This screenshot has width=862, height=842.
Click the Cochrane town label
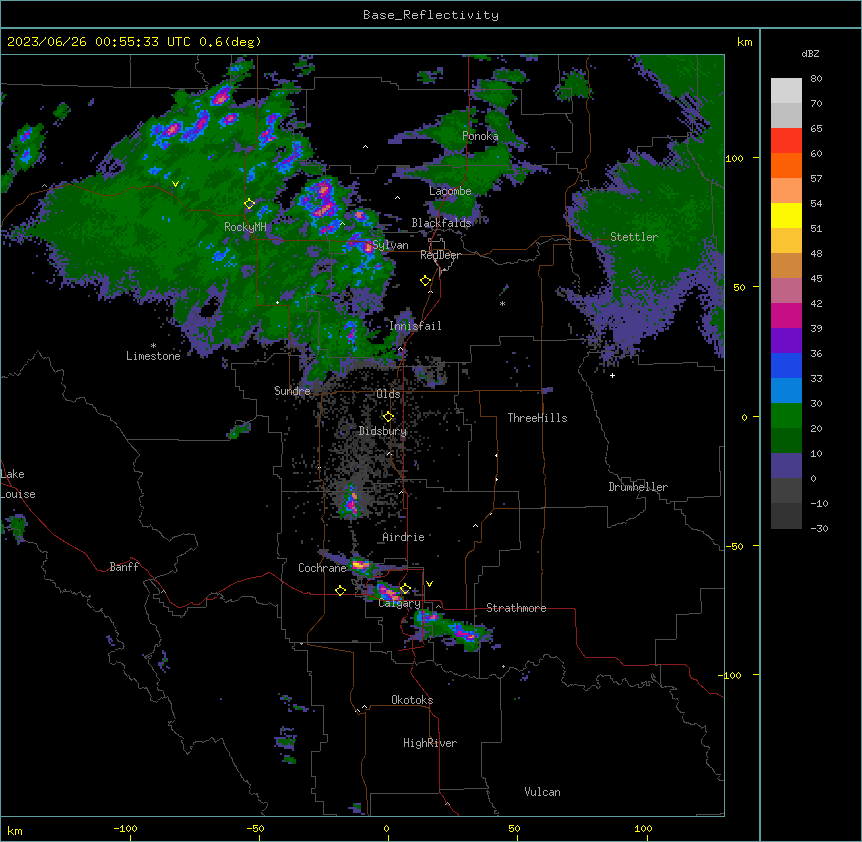pyautogui.click(x=322, y=568)
